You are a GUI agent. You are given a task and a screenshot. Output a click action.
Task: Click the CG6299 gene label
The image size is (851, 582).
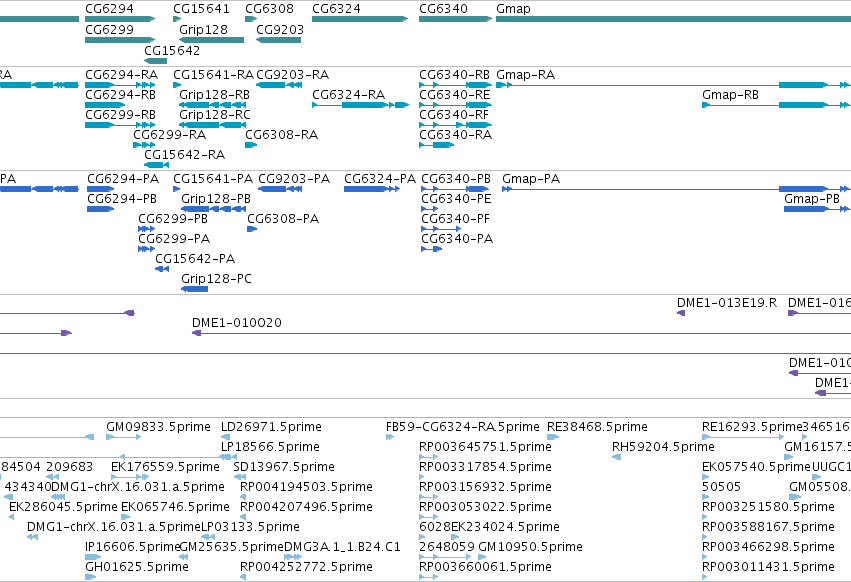click(x=109, y=29)
